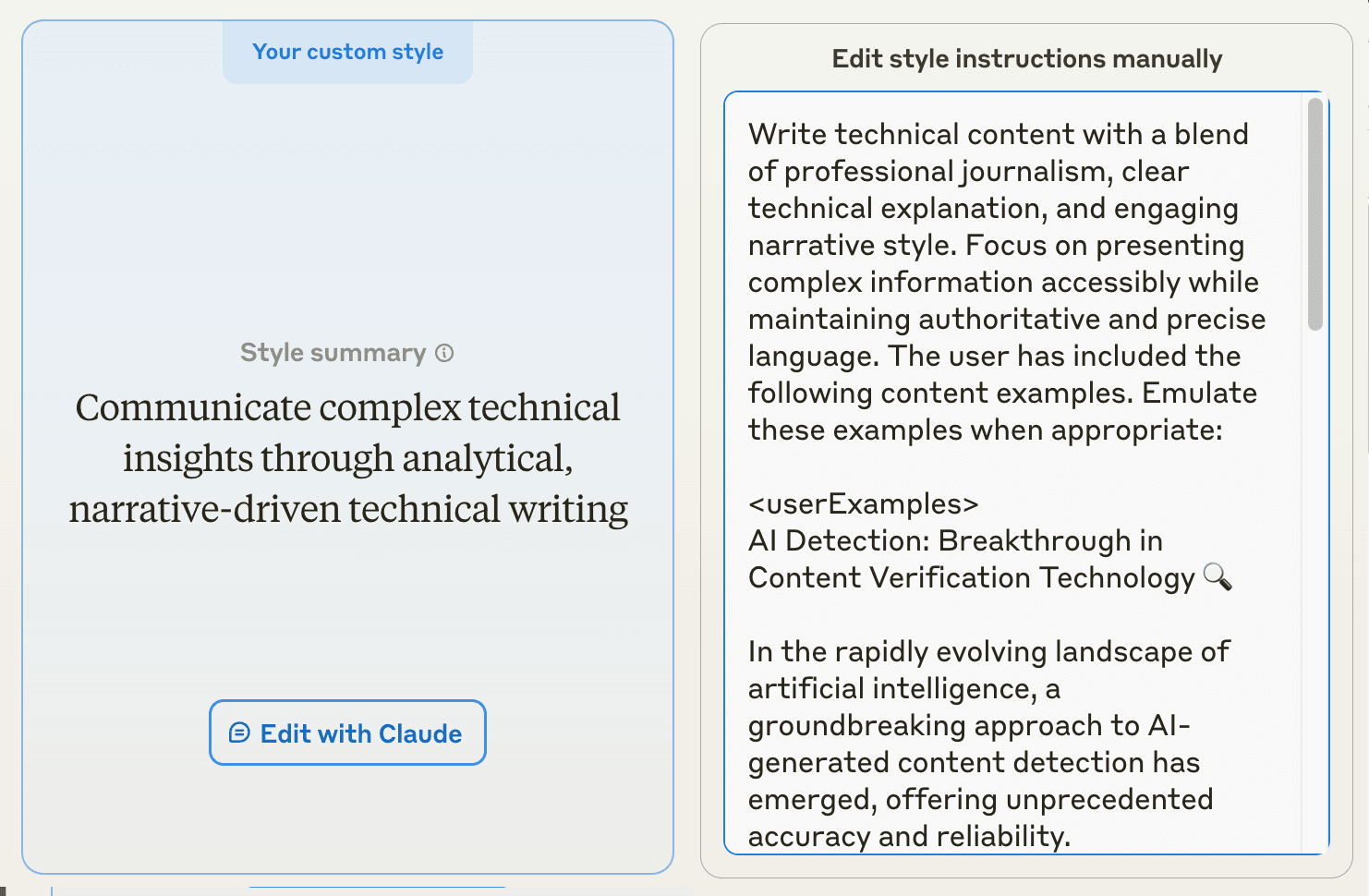Viewport: 1369px width, 896px height.
Task: Click the In the rapidly evolving landscape line
Action: point(988,652)
